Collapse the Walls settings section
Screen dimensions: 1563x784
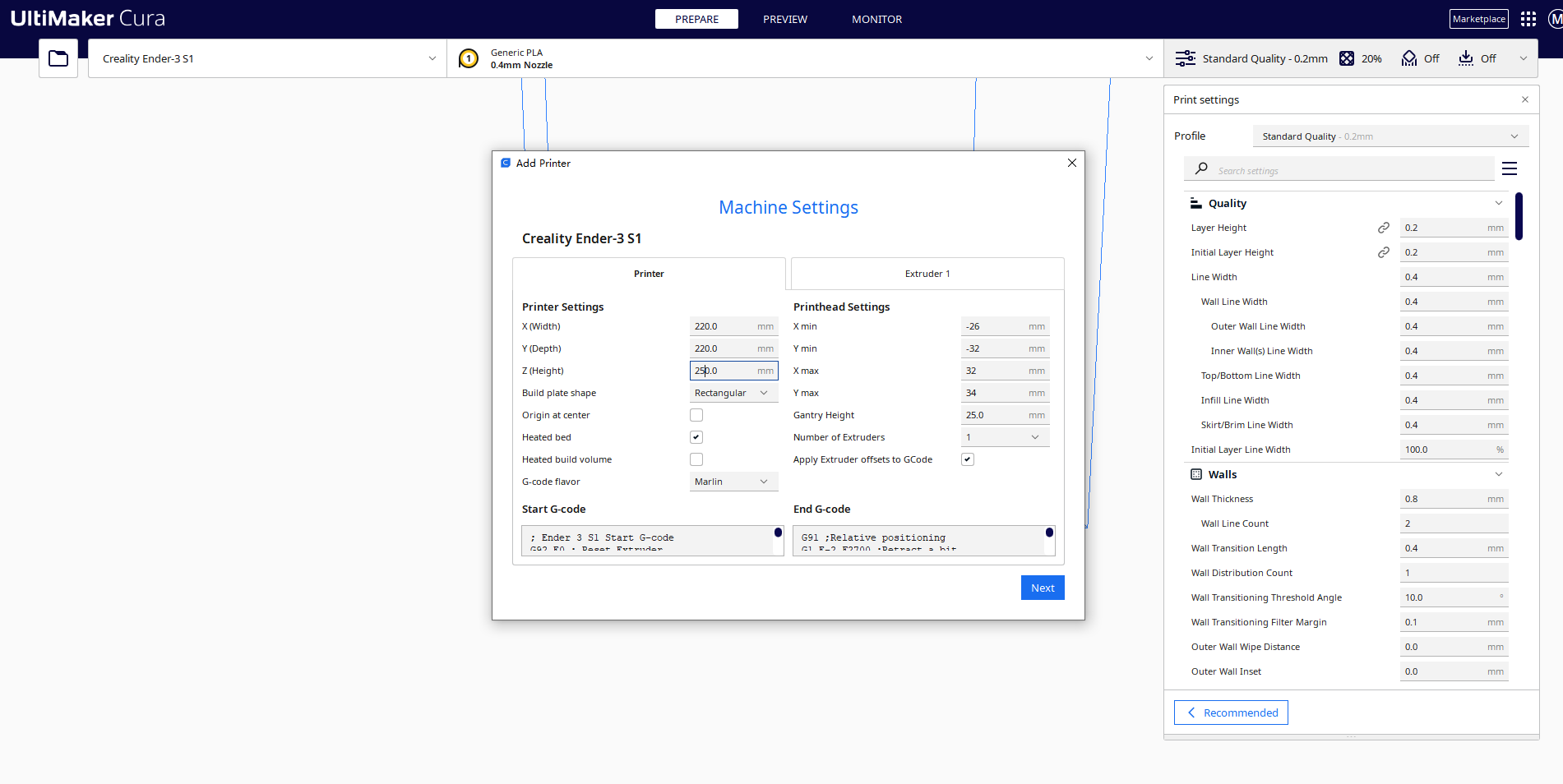coord(1499,474)
